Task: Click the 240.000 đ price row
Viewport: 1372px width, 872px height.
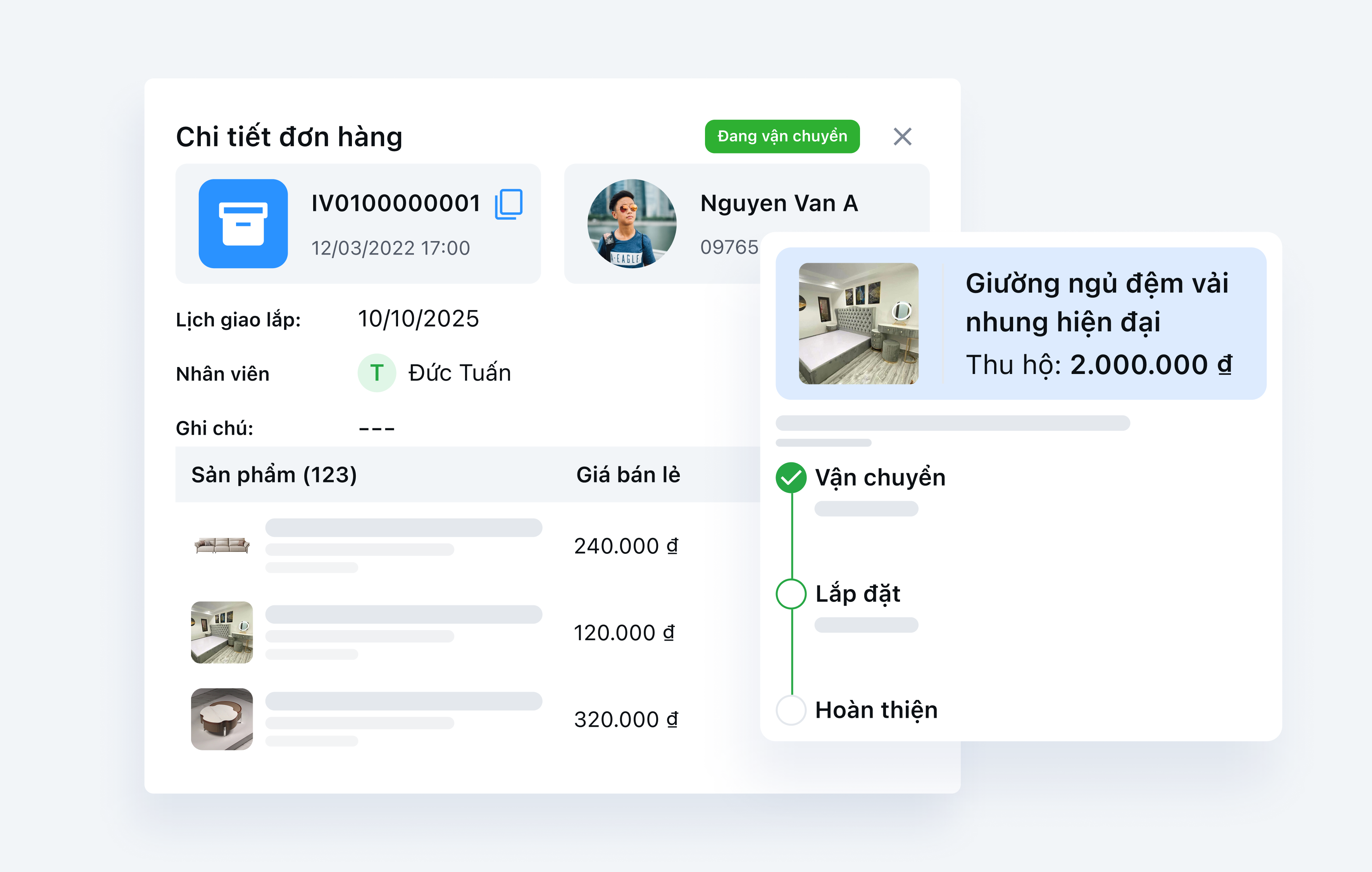Action: 626,546
